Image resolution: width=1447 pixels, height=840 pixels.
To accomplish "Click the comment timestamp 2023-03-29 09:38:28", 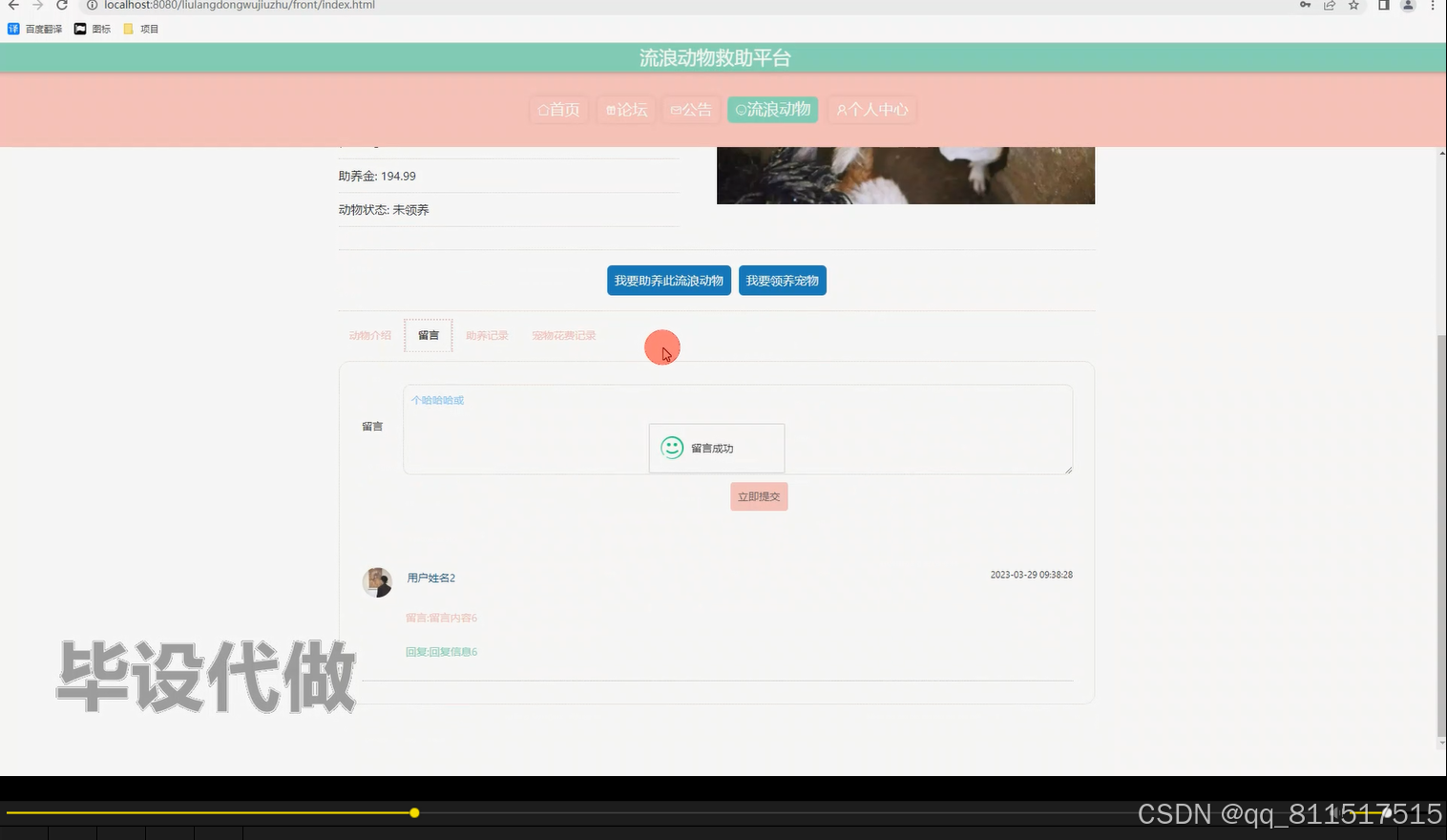I will [x=1032, y=575].
